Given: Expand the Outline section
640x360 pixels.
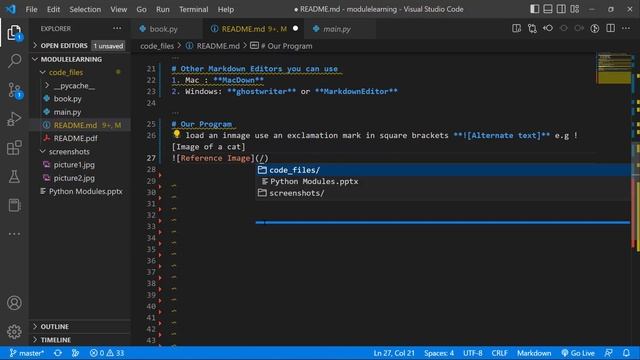Looking at the screenshot, I should [x=80, y=327].
